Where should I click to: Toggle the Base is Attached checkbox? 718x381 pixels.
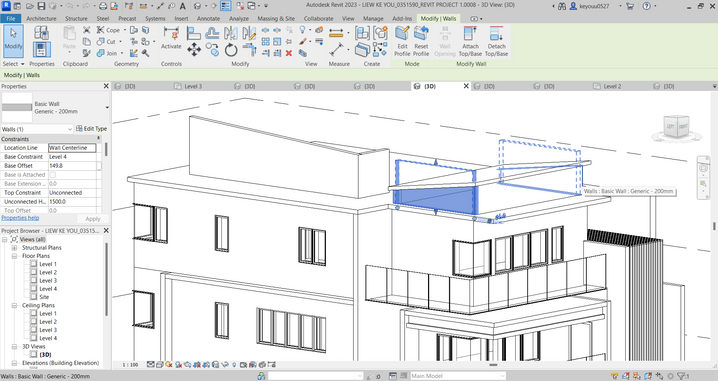[x=53, y=174]
